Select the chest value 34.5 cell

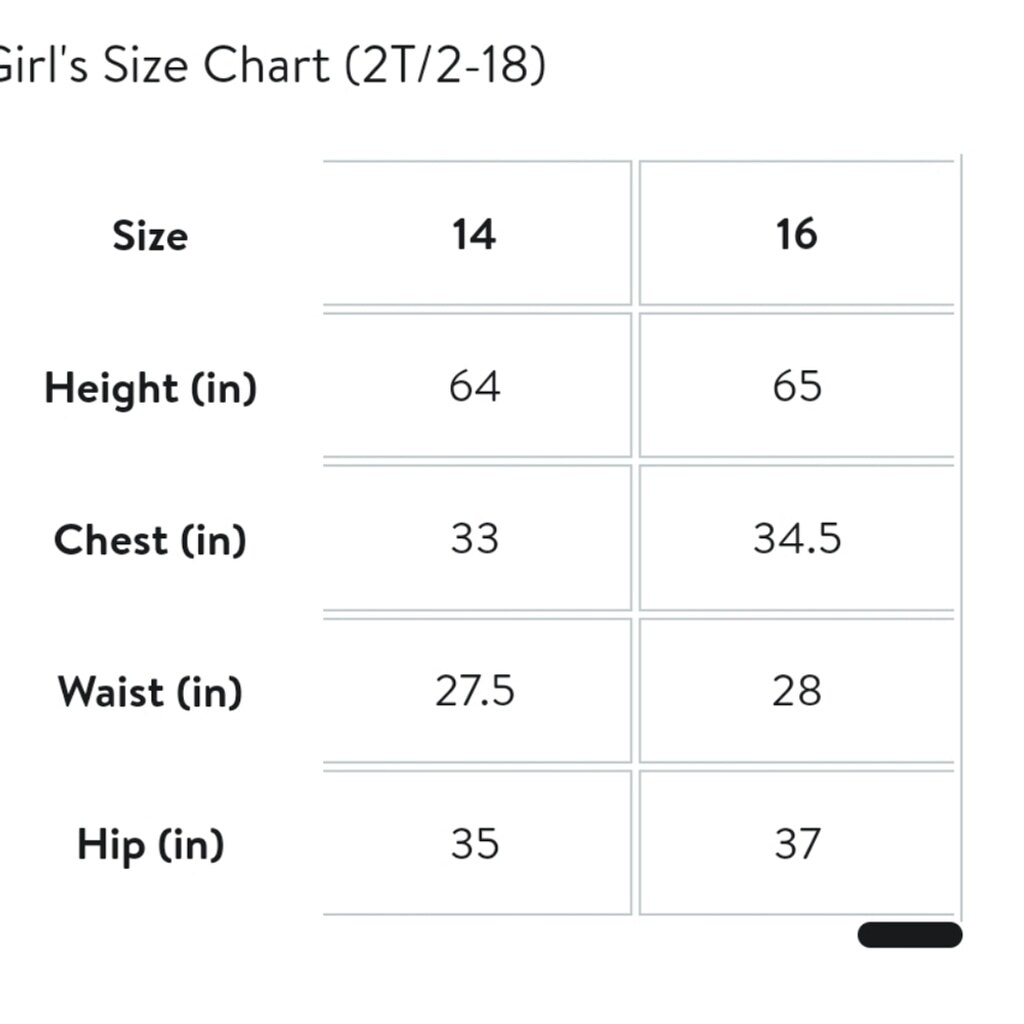click(x=796, y=539)
